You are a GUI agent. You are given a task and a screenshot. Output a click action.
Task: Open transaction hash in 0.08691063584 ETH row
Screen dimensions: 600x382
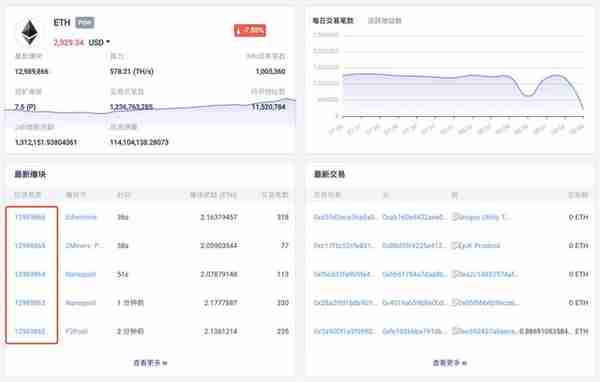[x=346, y=331]
